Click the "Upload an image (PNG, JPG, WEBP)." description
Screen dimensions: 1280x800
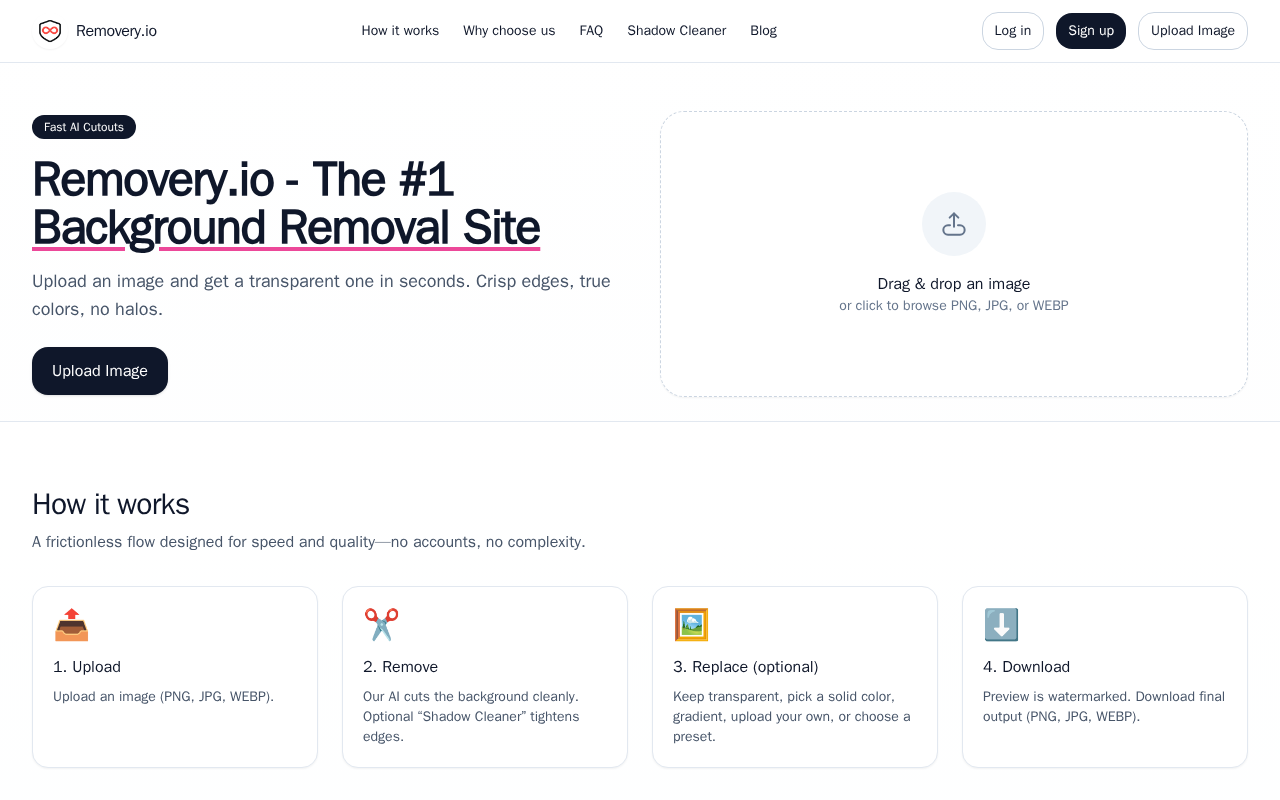163,697
